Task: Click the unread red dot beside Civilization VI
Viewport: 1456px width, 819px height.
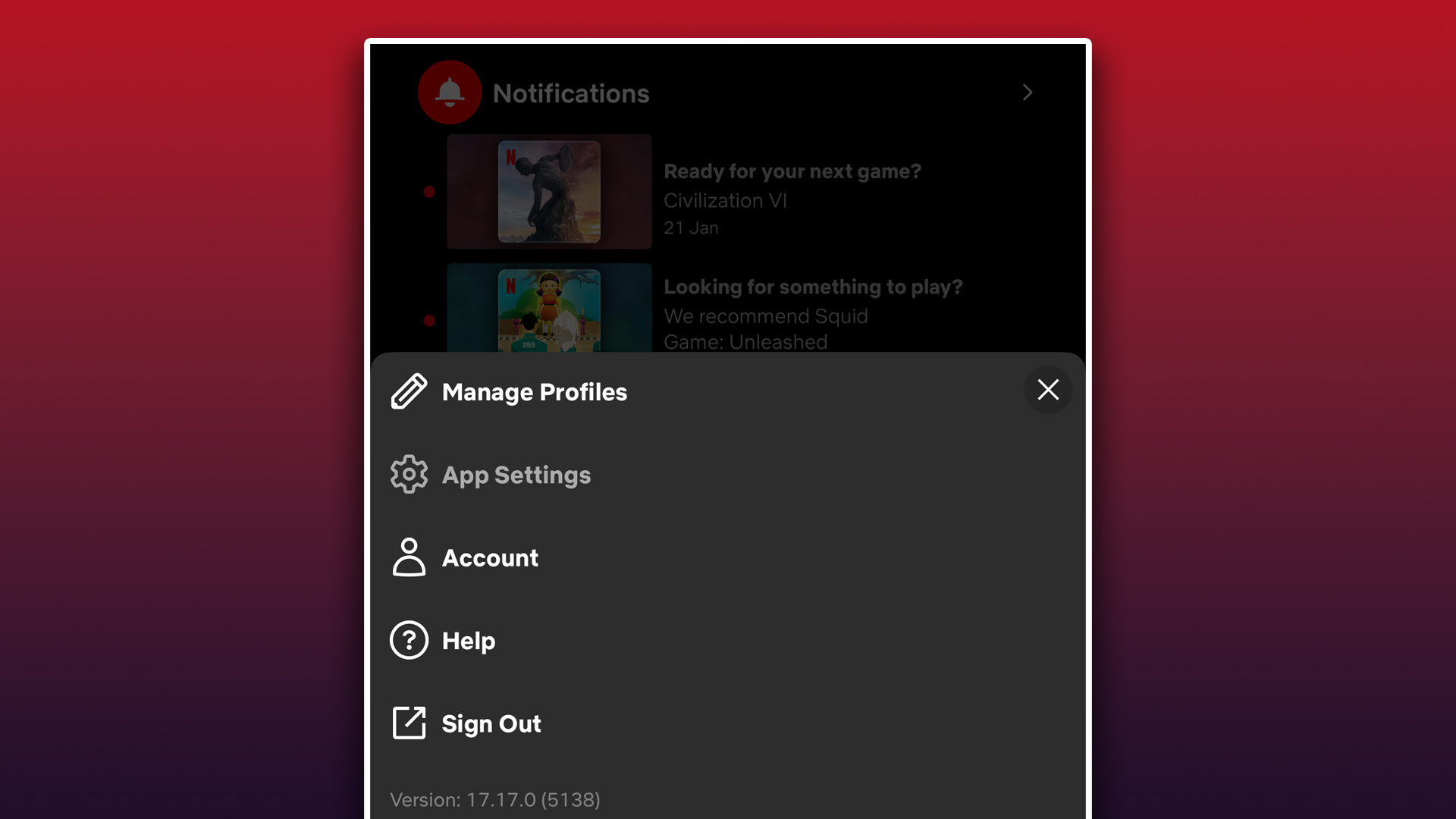Action: pyautogui.click(x=429, y=192)
